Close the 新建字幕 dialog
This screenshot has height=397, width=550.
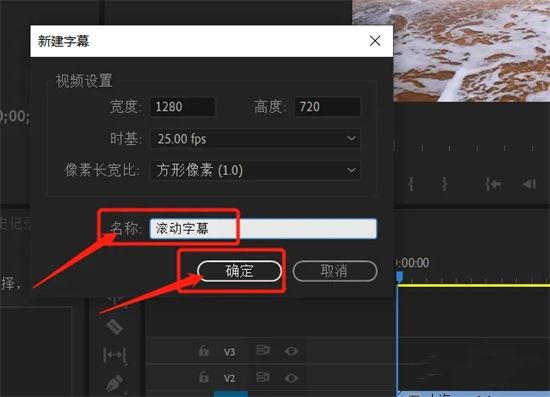pos(375,41)
